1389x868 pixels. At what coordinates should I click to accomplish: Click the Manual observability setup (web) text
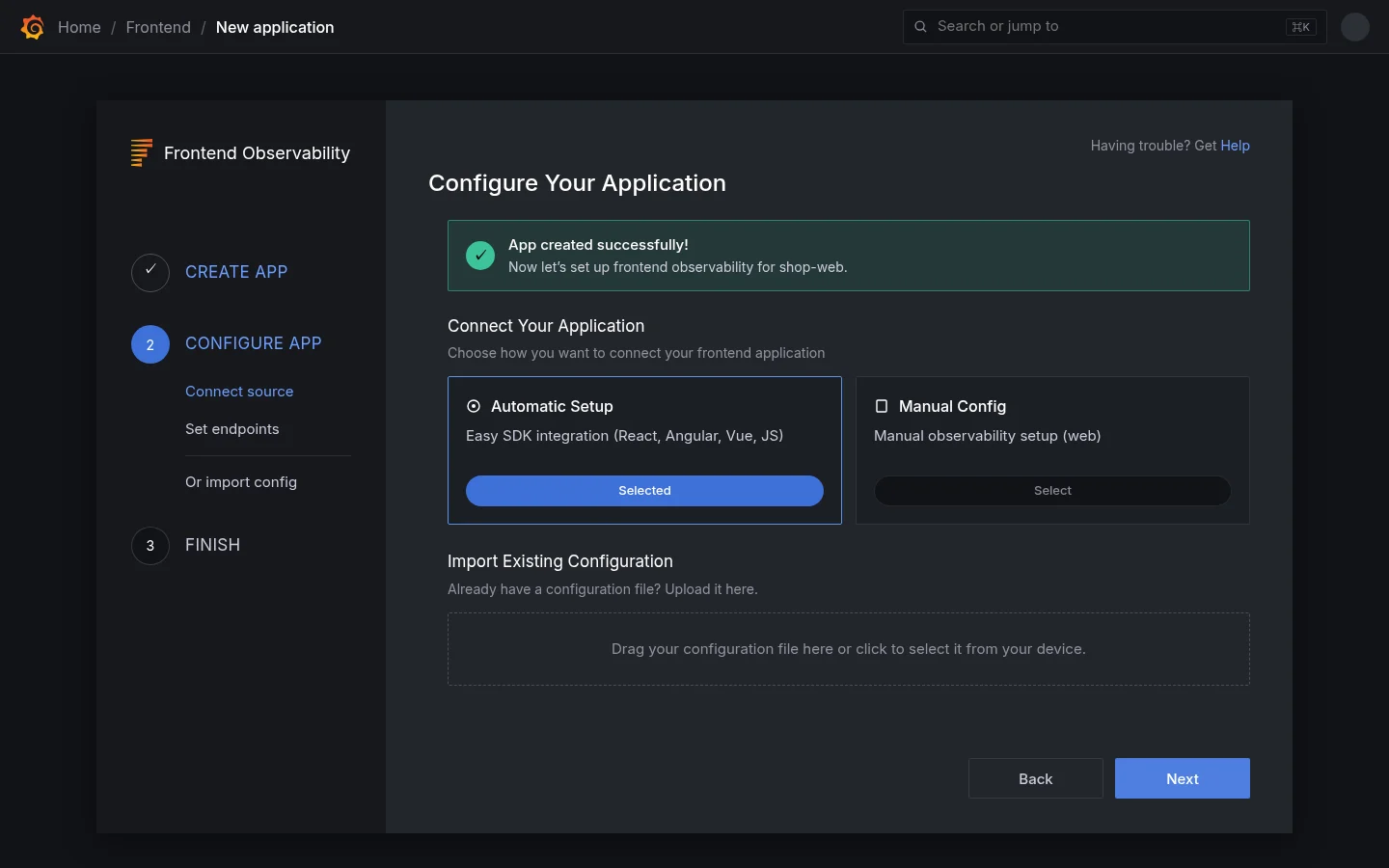point(987,436)
